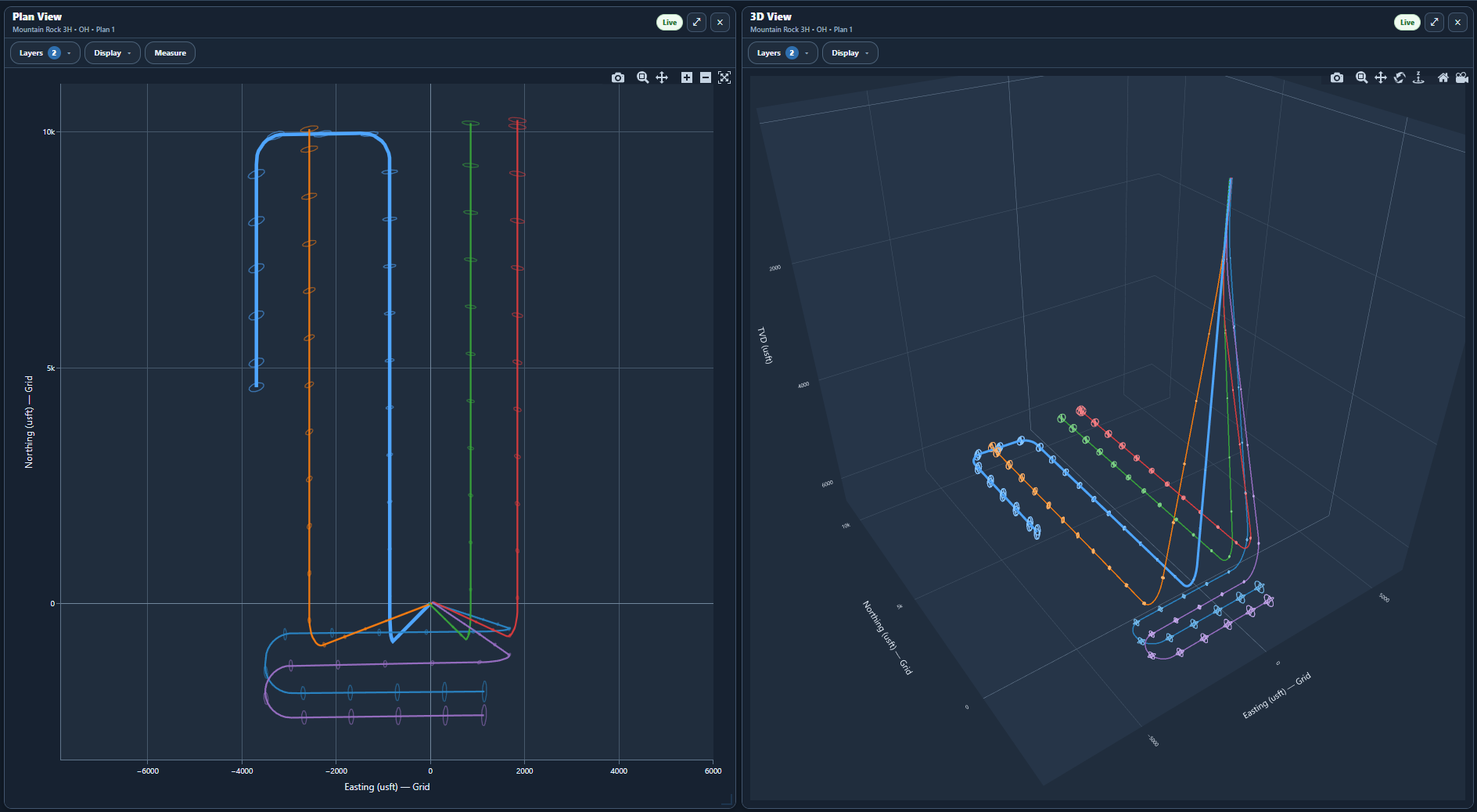Close the Plan View panel
Screen dimensions: 1477x812
(720, 22)
